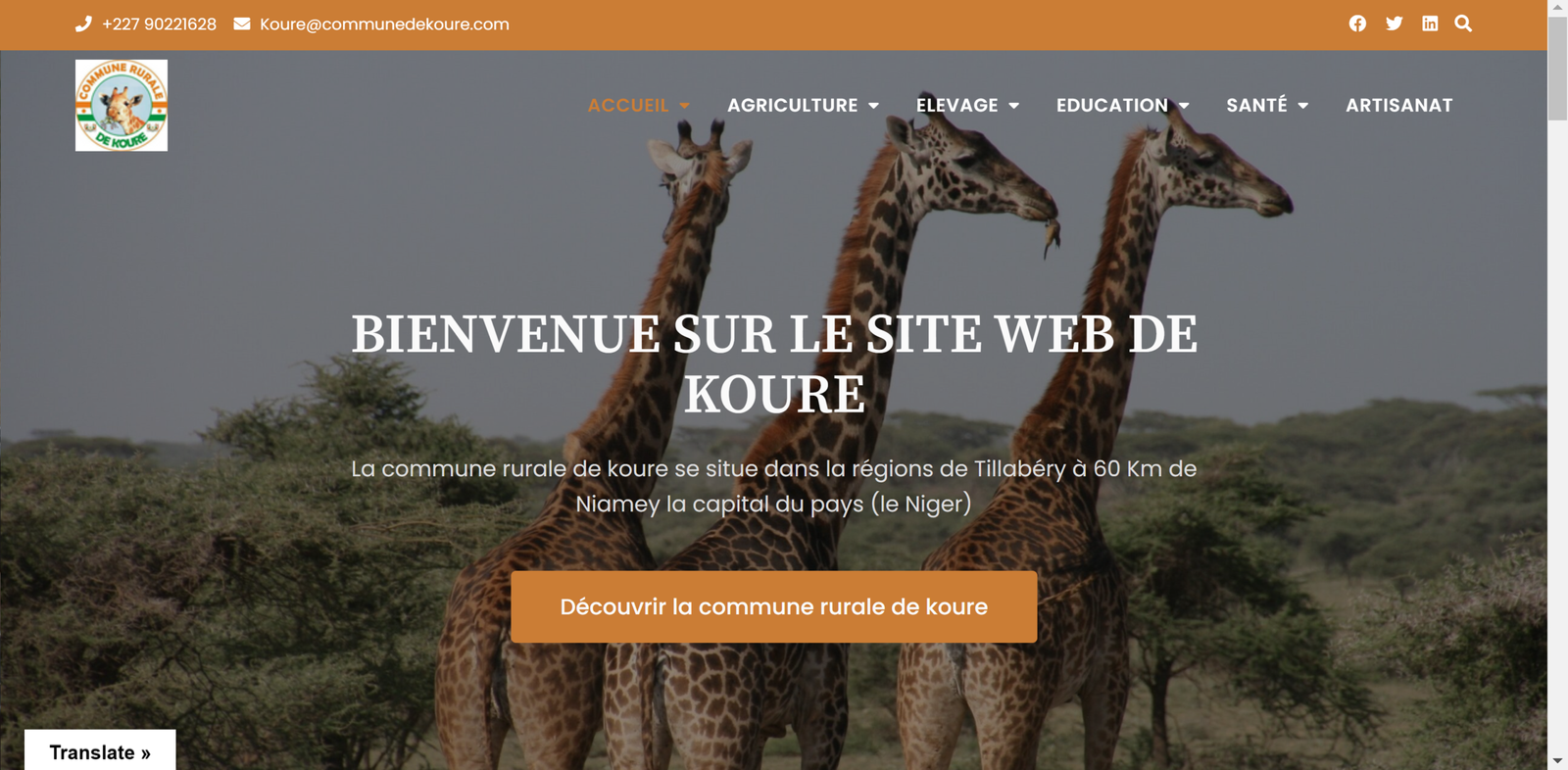Open the Translate » button
This screenshot has height=770, width=1568.
point(100,751)
